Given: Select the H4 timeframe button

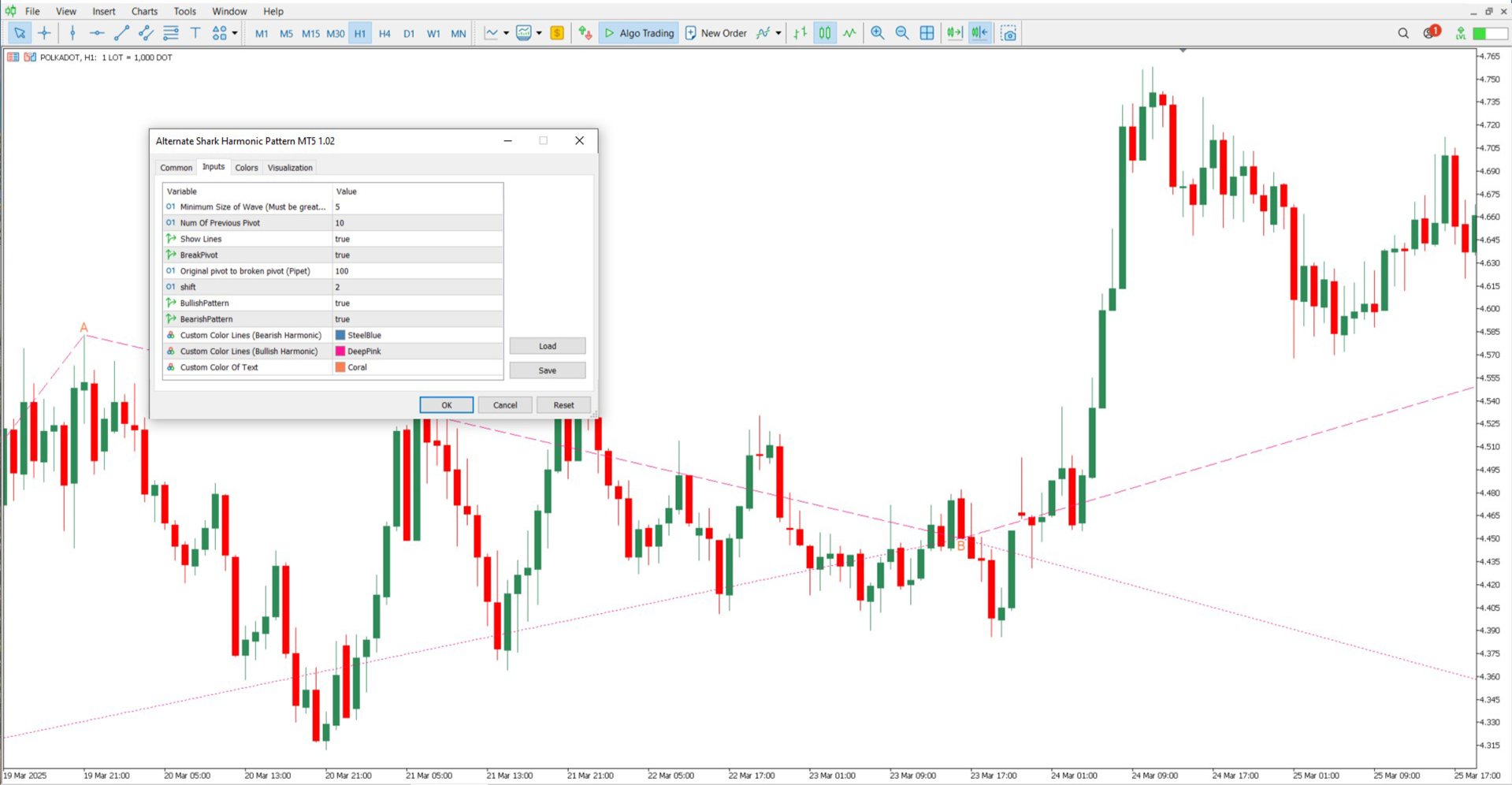Looking at the screenshot, I should tap(385, 33).
